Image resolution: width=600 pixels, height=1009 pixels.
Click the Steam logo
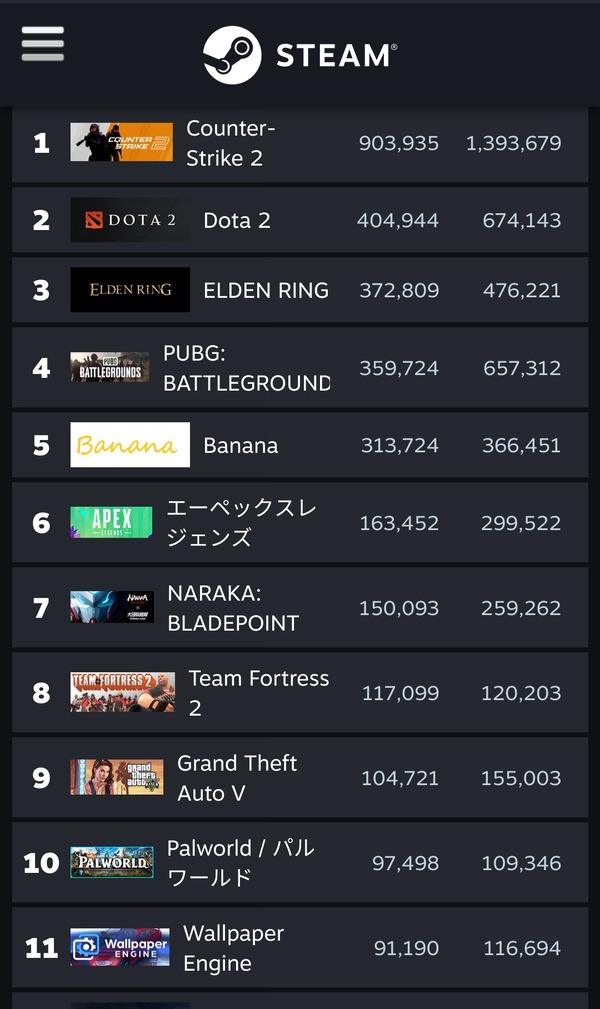tap(300, 55)
